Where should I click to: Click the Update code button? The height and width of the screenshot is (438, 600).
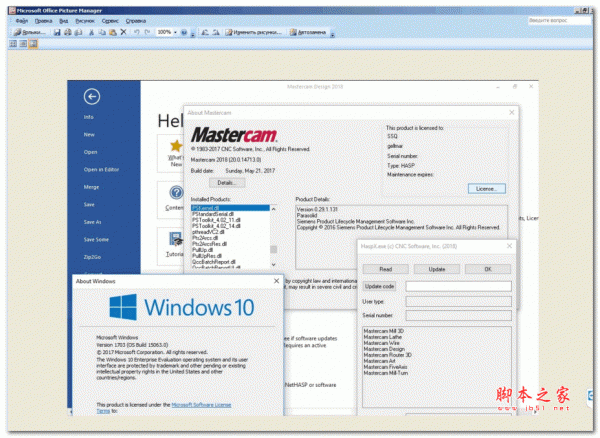pyautogui.click(x=381, y=286)
